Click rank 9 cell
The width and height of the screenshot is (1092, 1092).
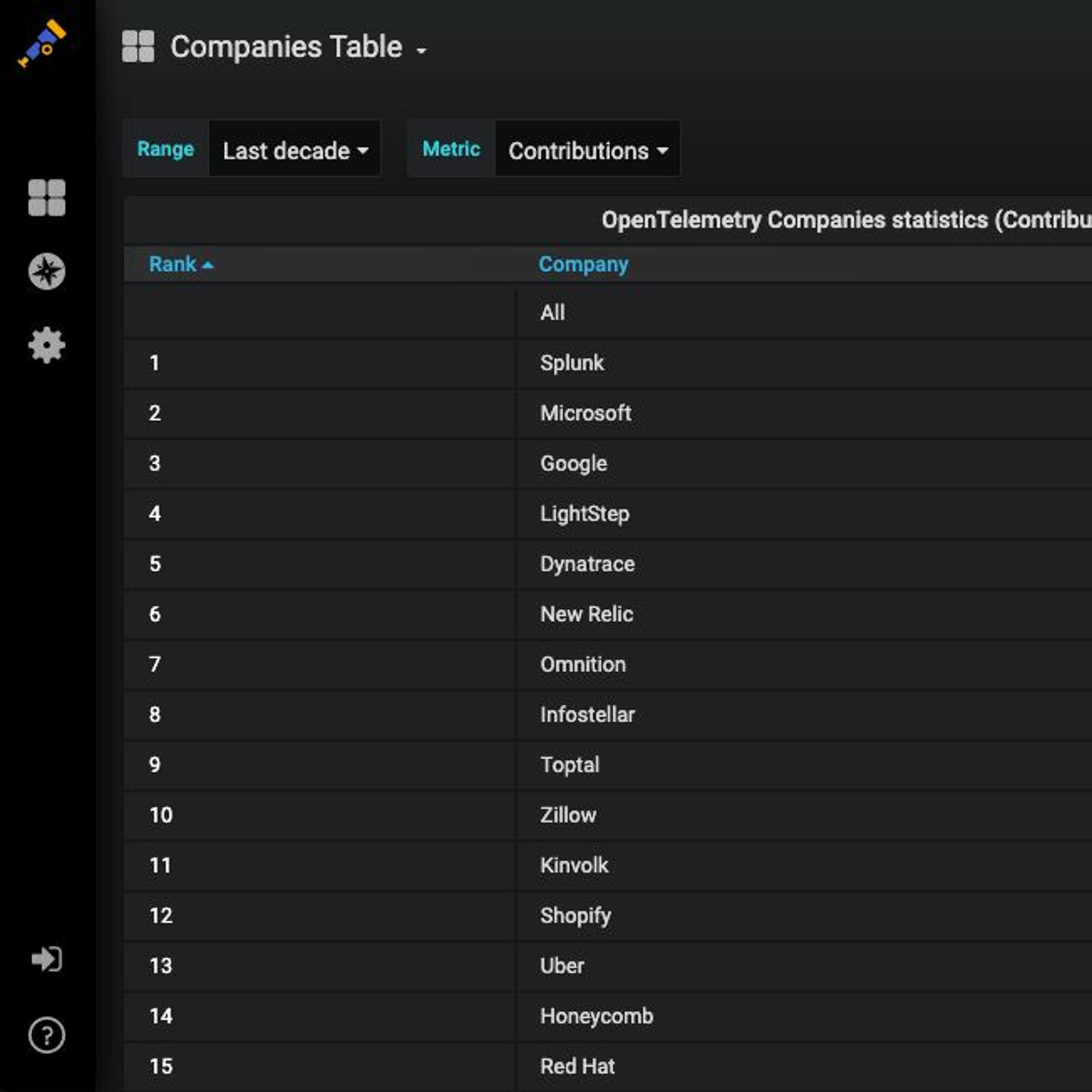point(319,765)
